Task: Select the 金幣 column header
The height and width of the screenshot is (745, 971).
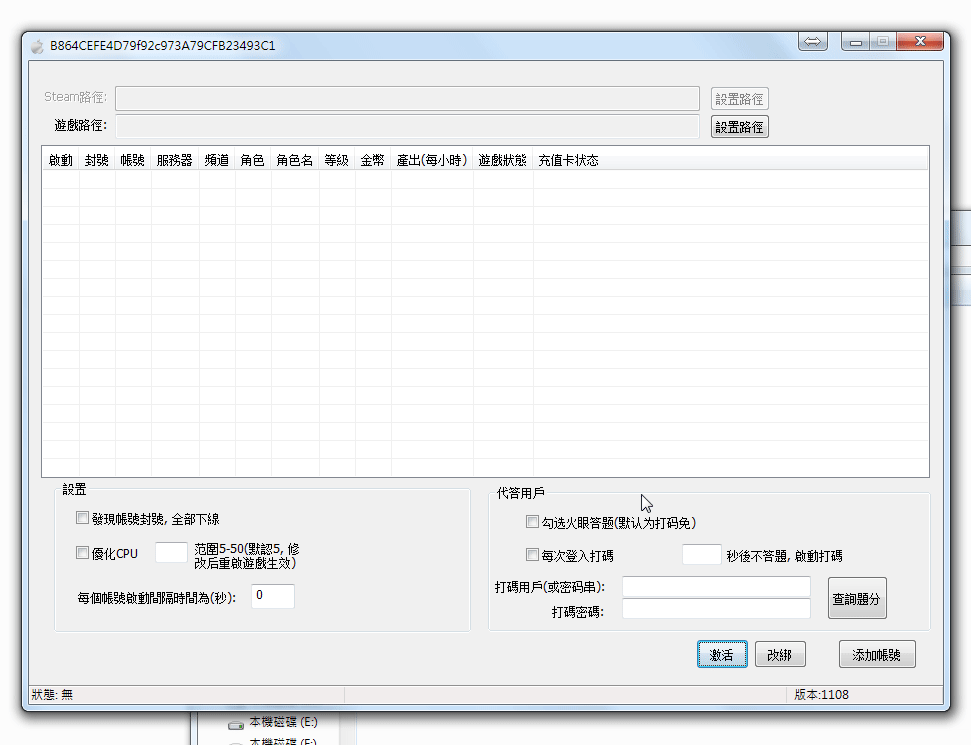Action: pyautogui.click(x=373, y=160)
